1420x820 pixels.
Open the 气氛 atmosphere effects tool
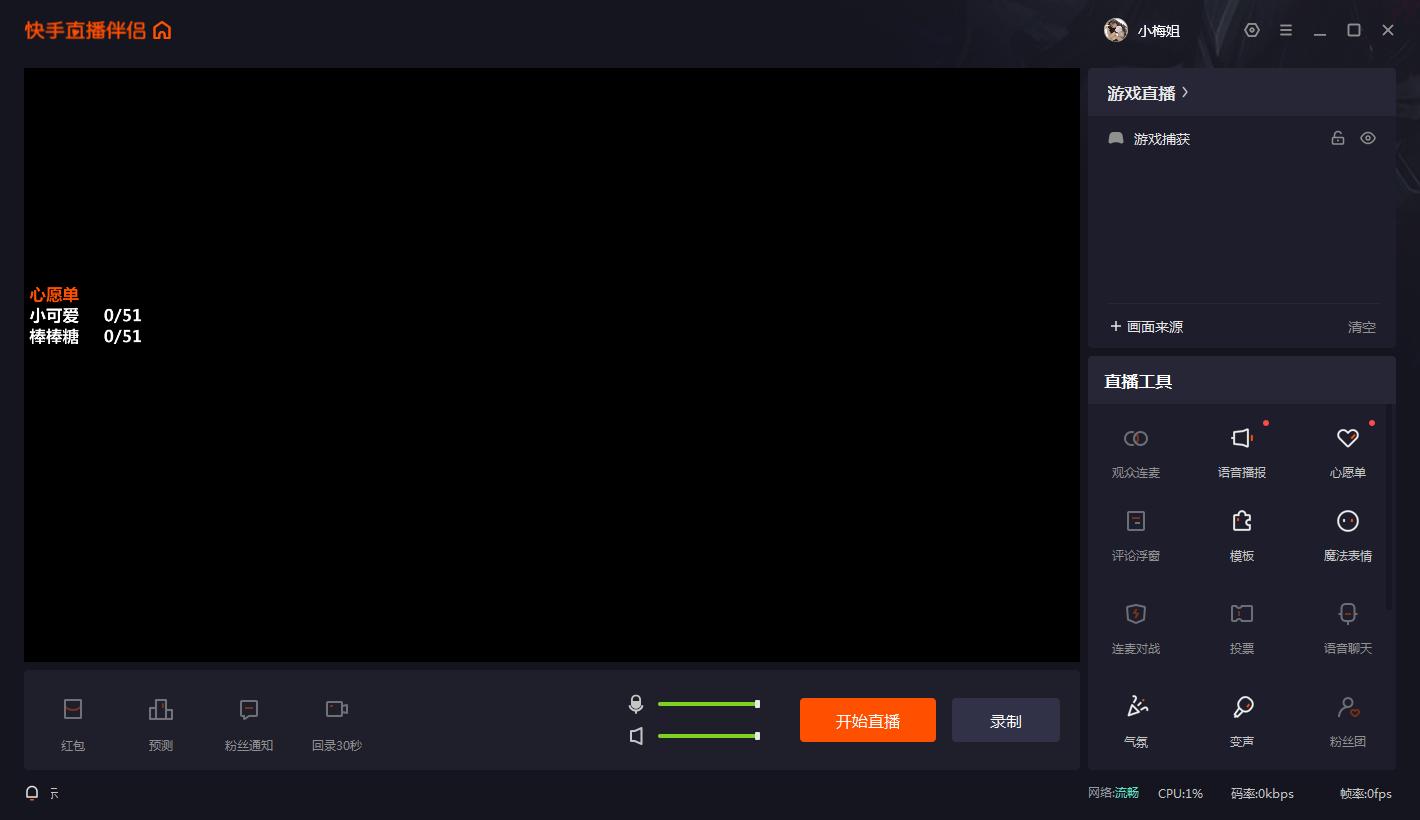(1136, 721)
